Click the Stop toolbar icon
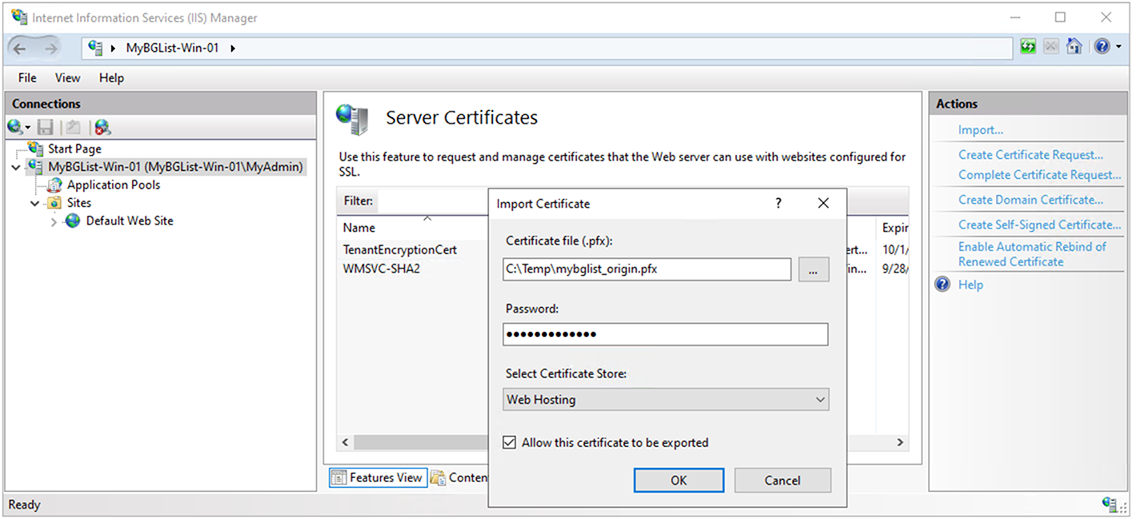Image resolution: width=1133 pixels, height=519 pixels. 1051,47
